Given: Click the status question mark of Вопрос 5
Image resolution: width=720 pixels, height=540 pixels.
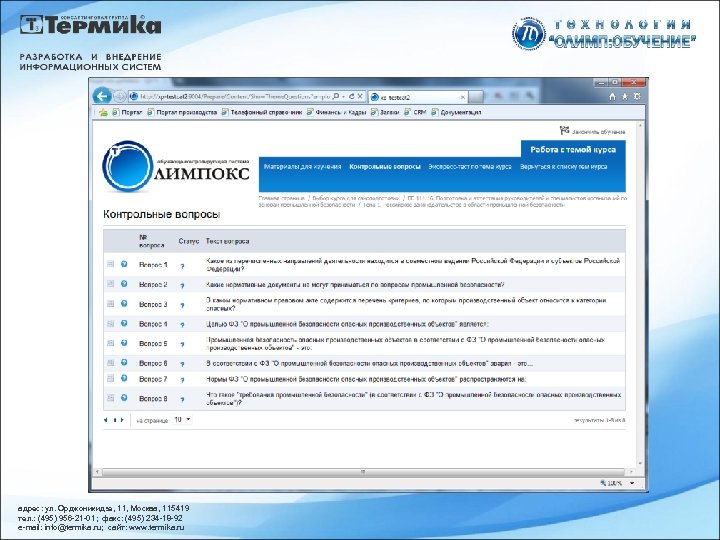Looking at the screenshot, I should tap(182, 344).
